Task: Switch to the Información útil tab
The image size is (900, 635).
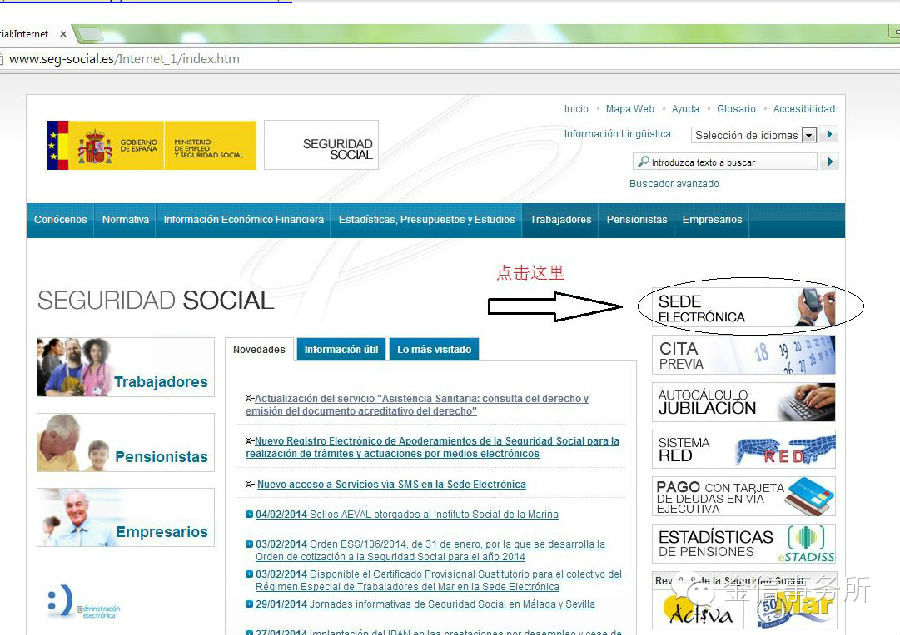Action: click(342, 349)
